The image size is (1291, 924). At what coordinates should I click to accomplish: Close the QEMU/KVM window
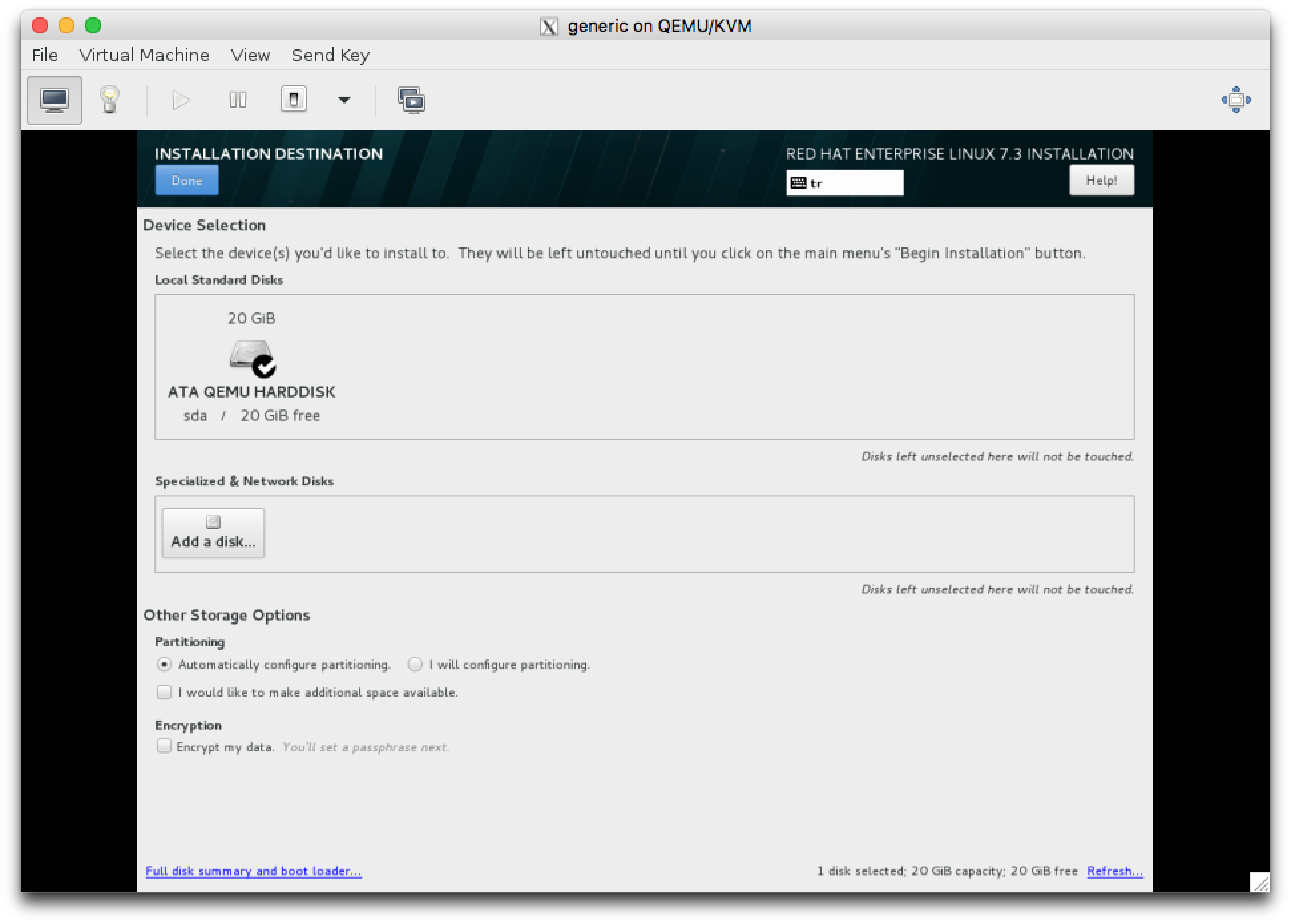[x=40, y=25]
